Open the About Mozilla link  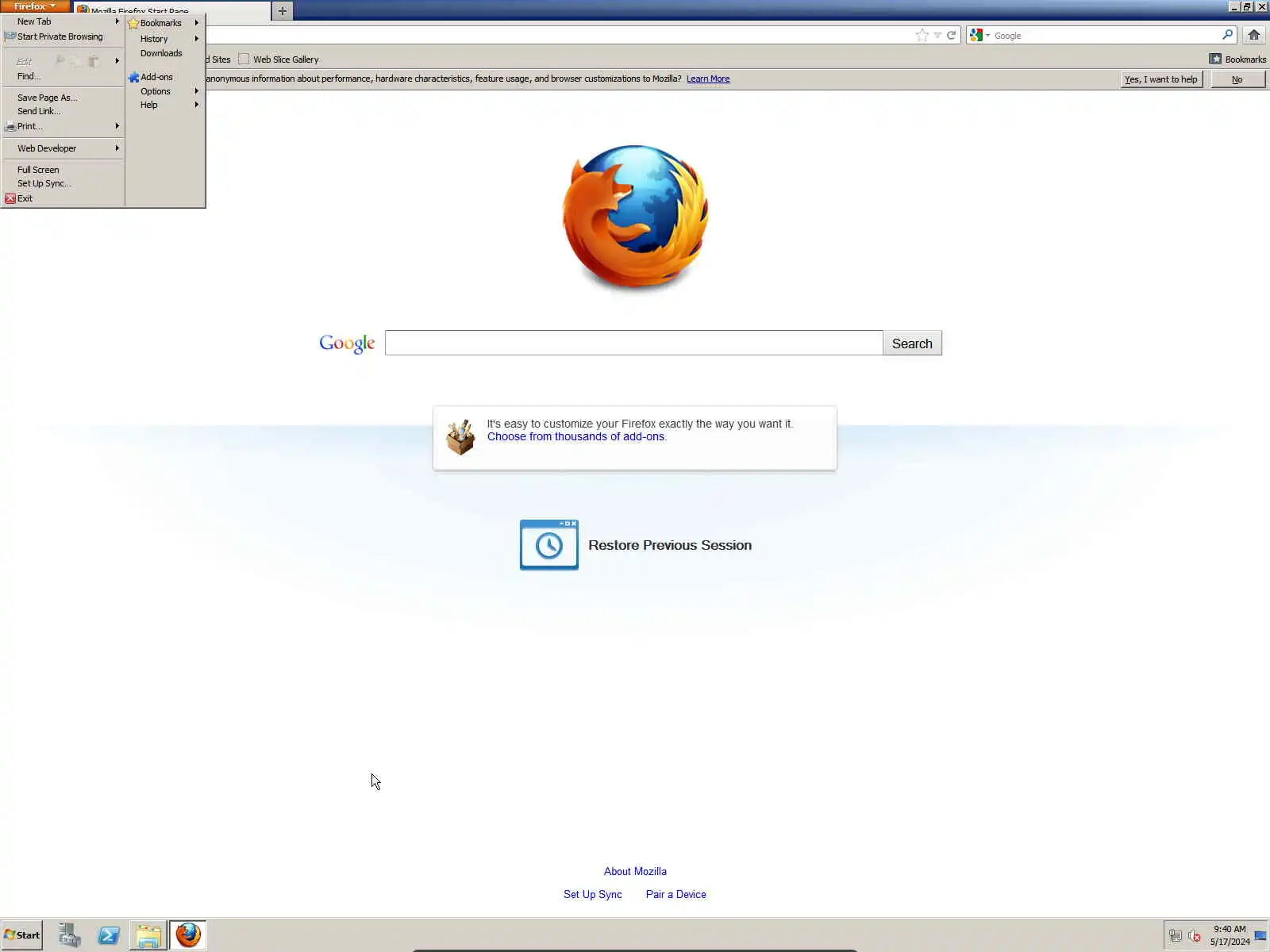[x=635, y=871]
